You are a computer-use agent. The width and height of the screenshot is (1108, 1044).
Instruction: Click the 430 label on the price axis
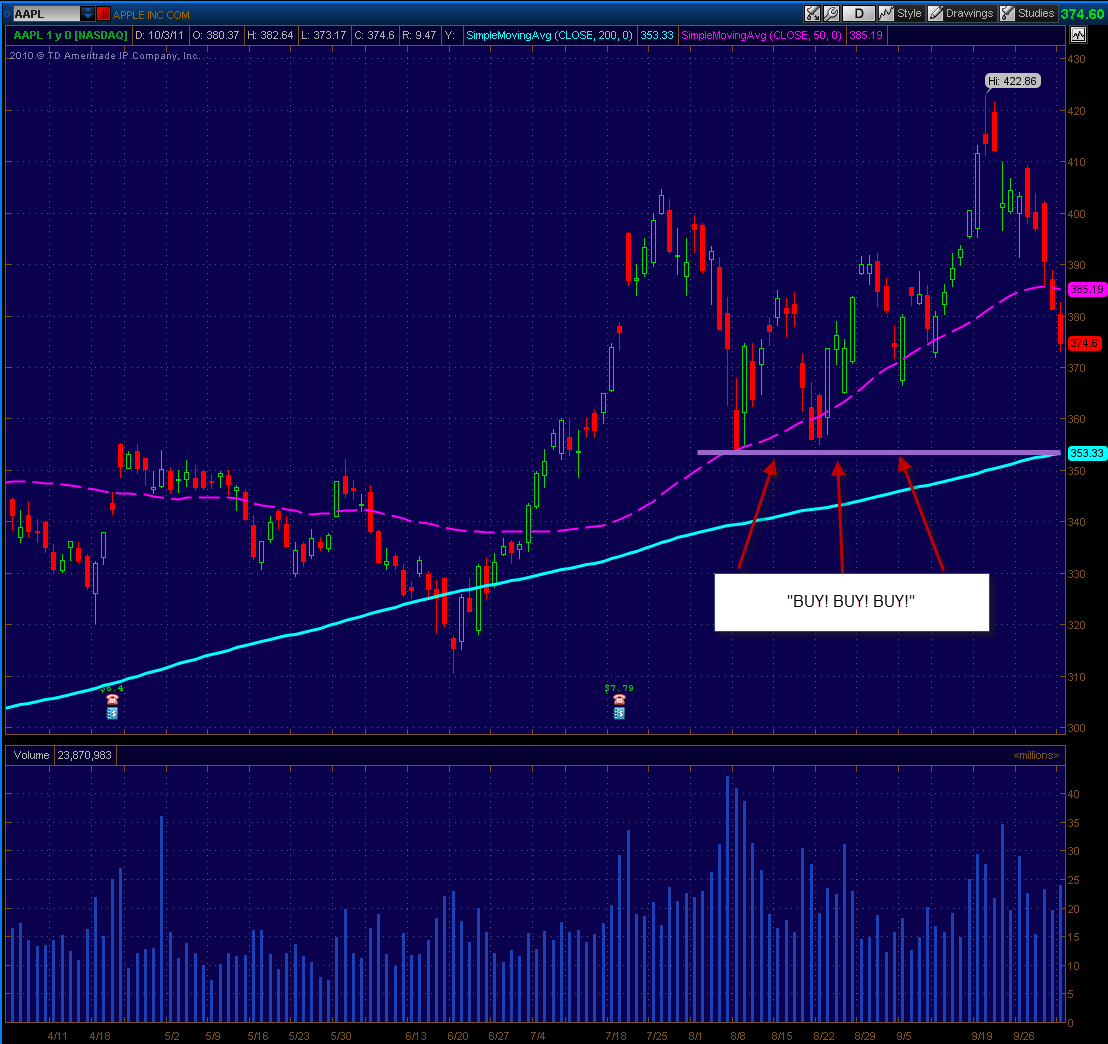point(1076,59)
